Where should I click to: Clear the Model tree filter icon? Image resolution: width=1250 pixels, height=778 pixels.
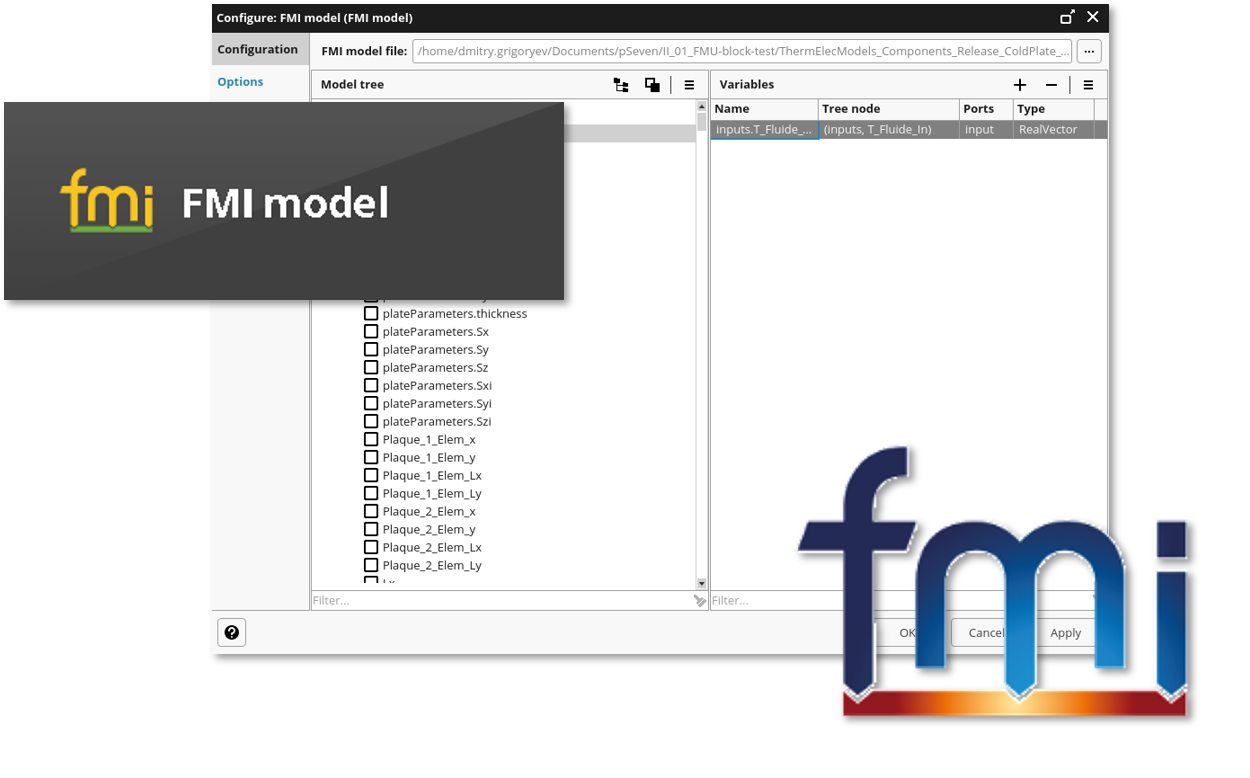700,601
